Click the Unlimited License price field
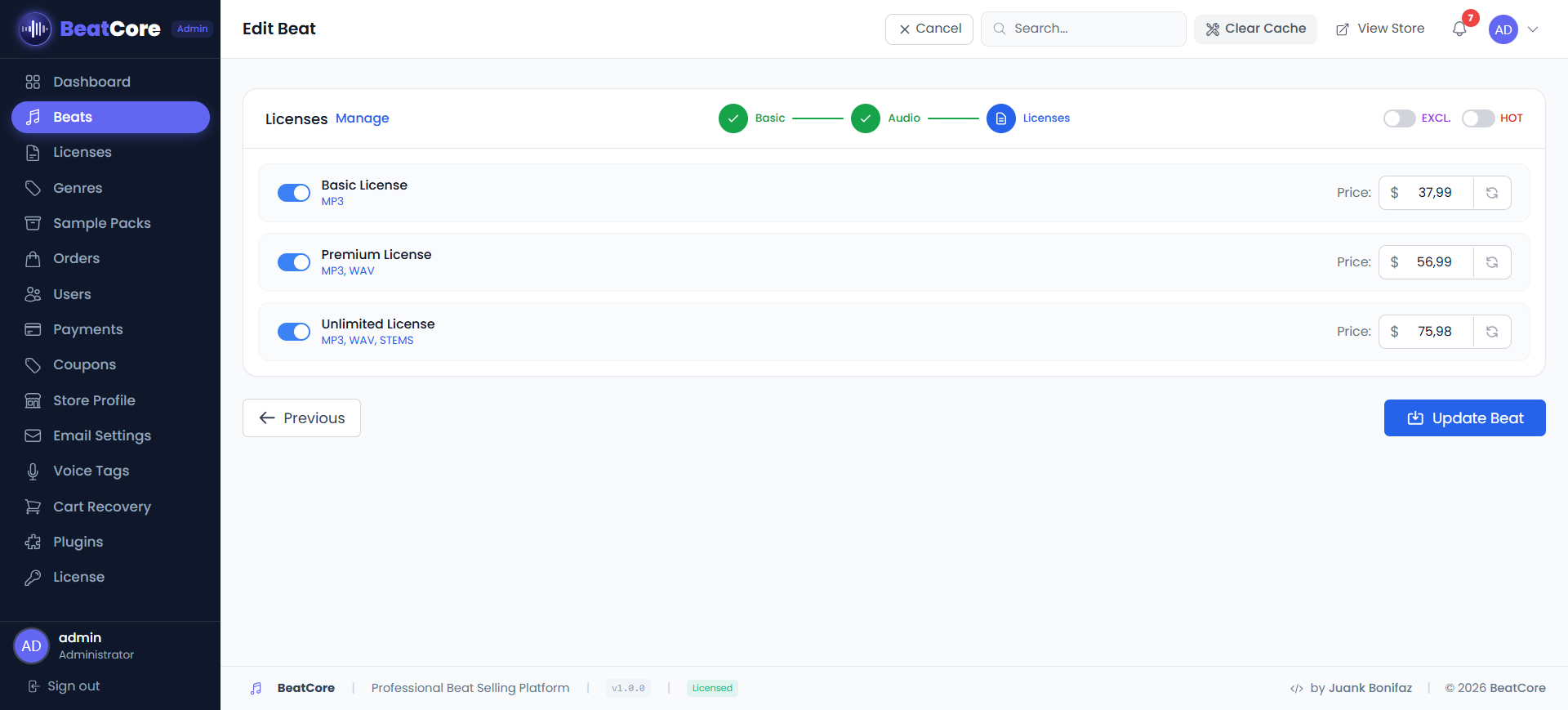 1434,332
